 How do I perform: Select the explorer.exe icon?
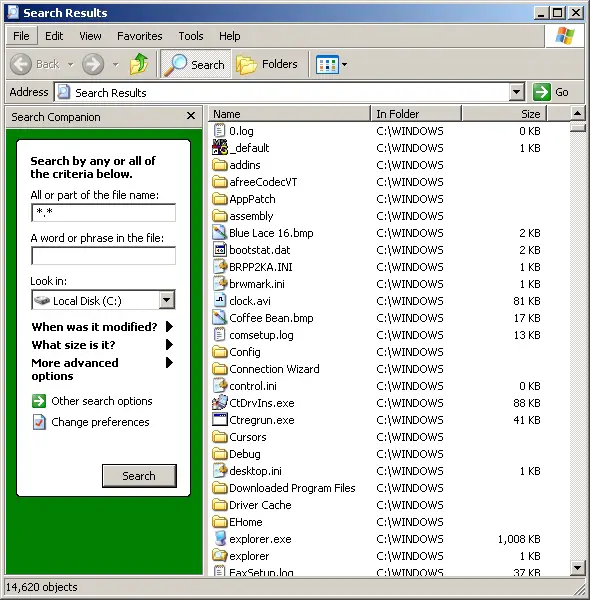(220, 539)
